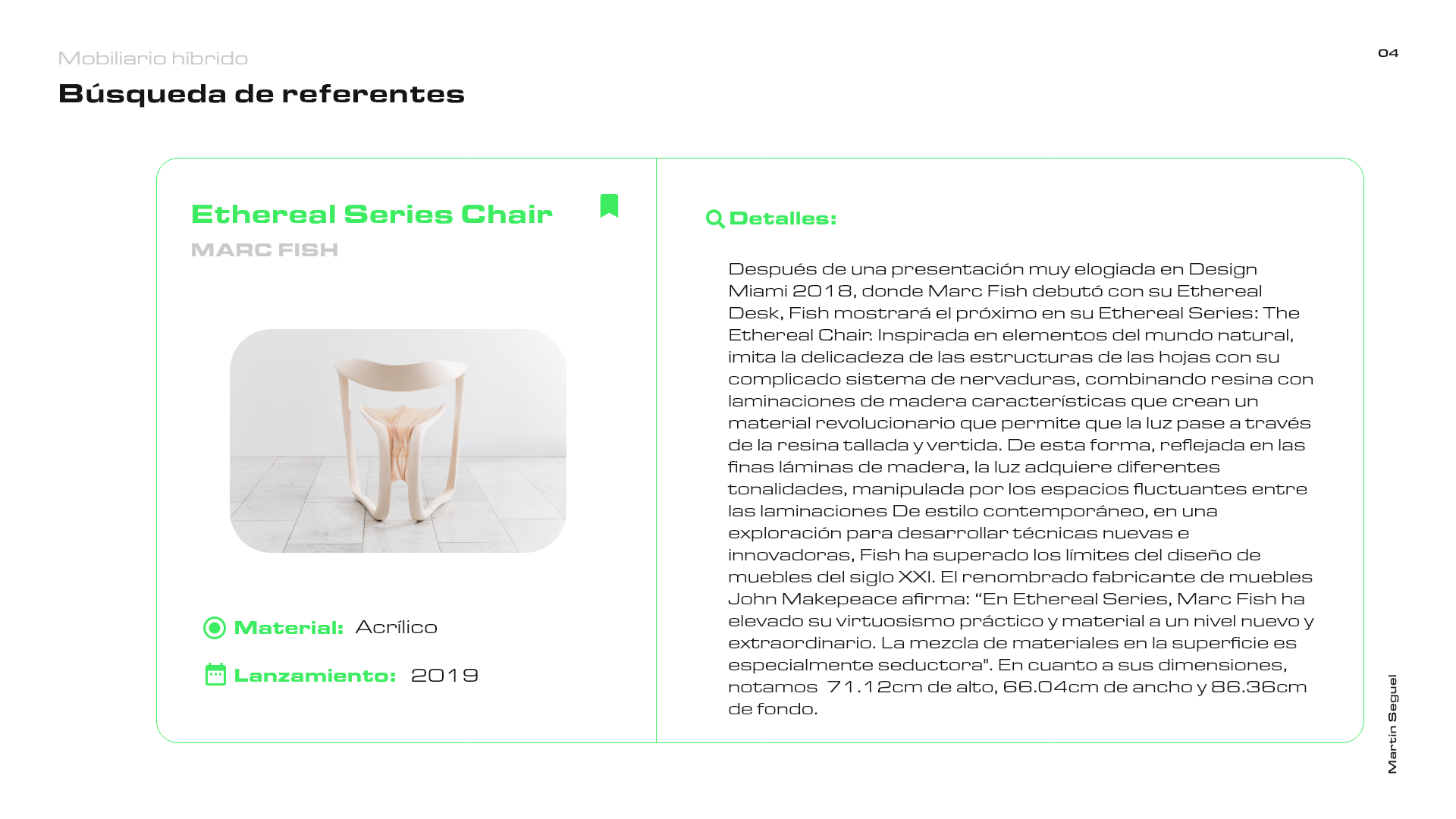
Task: Select the Ethereal Series Chair title
Action: click(372, 214)
